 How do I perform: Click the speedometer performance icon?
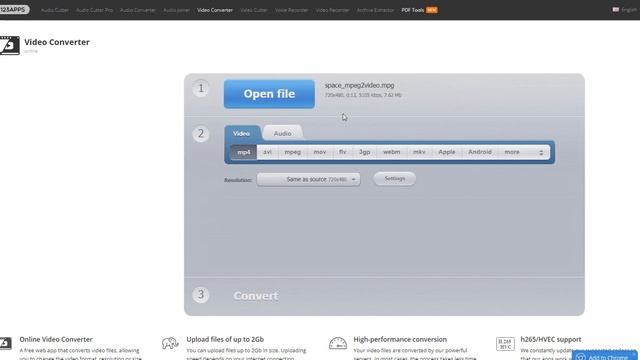(x=338, y=343)
